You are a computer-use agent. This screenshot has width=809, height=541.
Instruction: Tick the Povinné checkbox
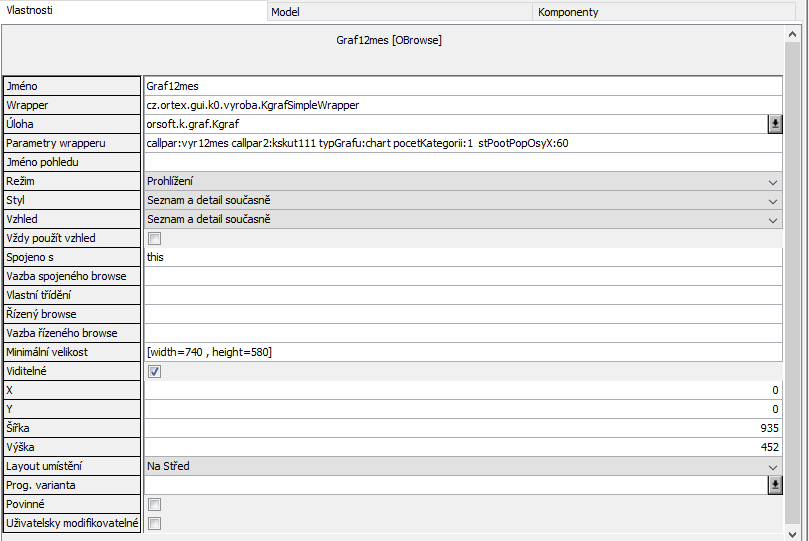(154, 504)
